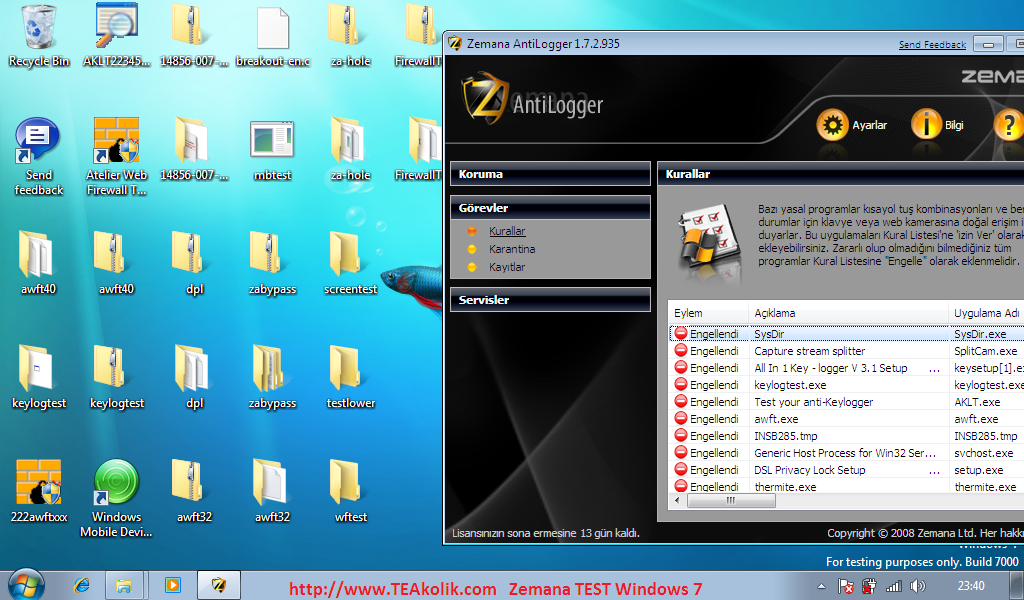Open Kayıtlar in the Görevler list

click(x=507, y=267)
